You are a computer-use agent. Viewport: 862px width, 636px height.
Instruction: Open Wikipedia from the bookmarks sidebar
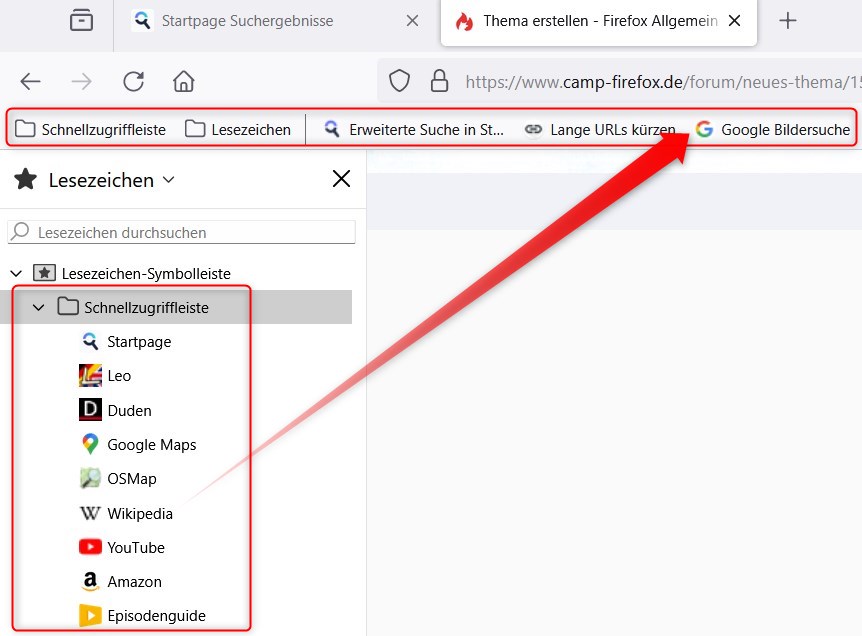tap(139, 513)
